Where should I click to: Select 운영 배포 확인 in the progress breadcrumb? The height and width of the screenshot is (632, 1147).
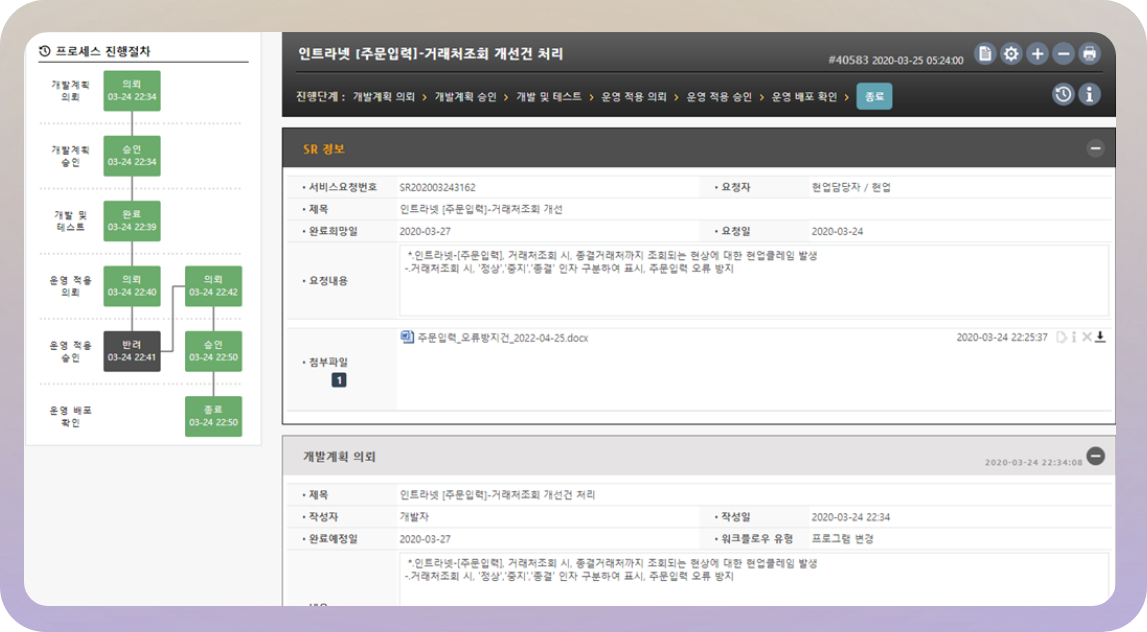click(804, 97)
